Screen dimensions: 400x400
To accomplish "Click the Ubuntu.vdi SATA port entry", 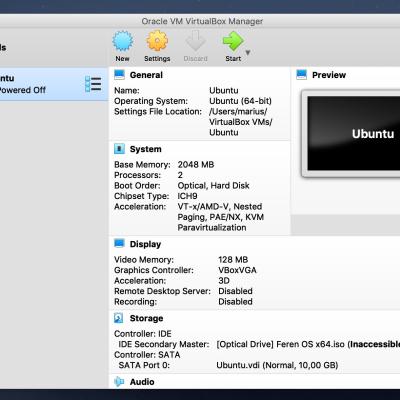I will 277,365.
